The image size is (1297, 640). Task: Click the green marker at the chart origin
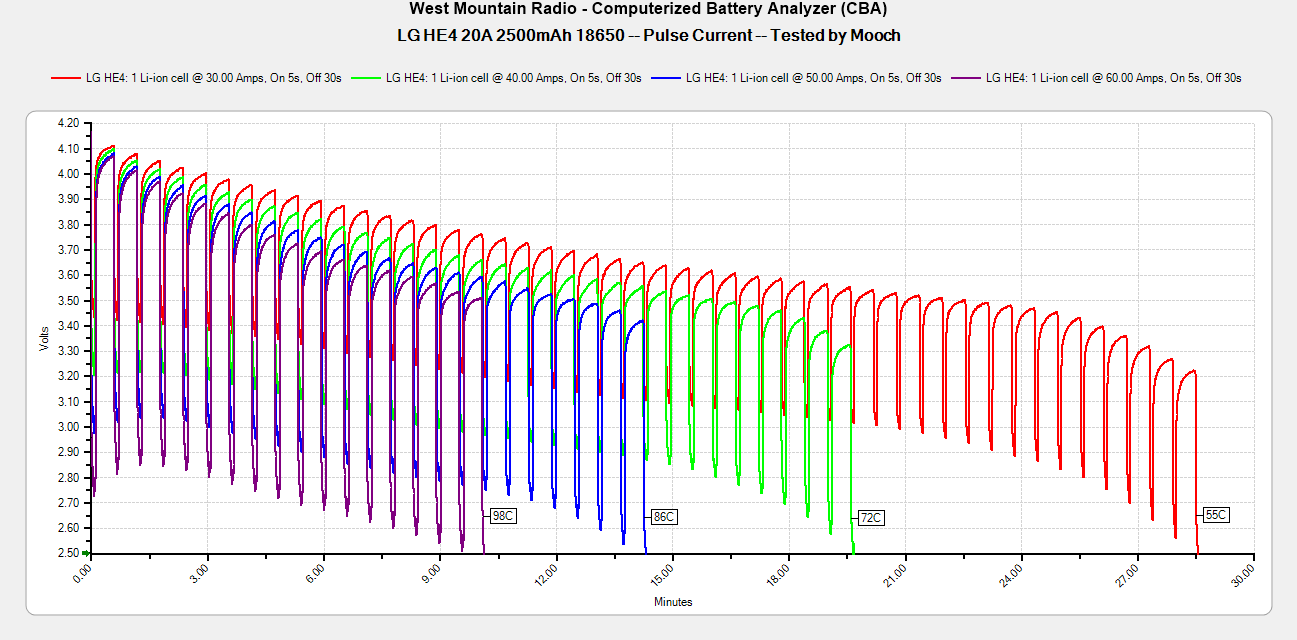pos(87,553)
